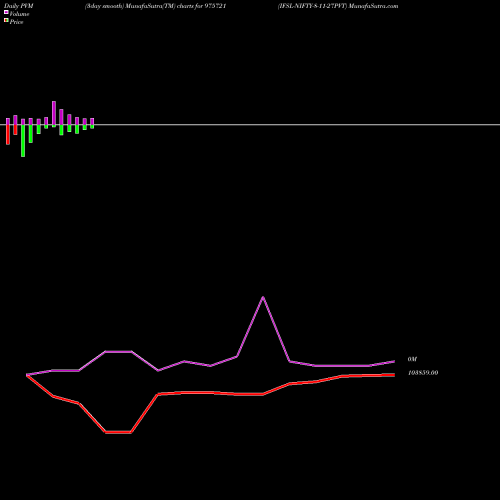Click the 103859.00 price value label
This screenshot has width=500, height=500.
pyautogui.click(x=423, y=373)
